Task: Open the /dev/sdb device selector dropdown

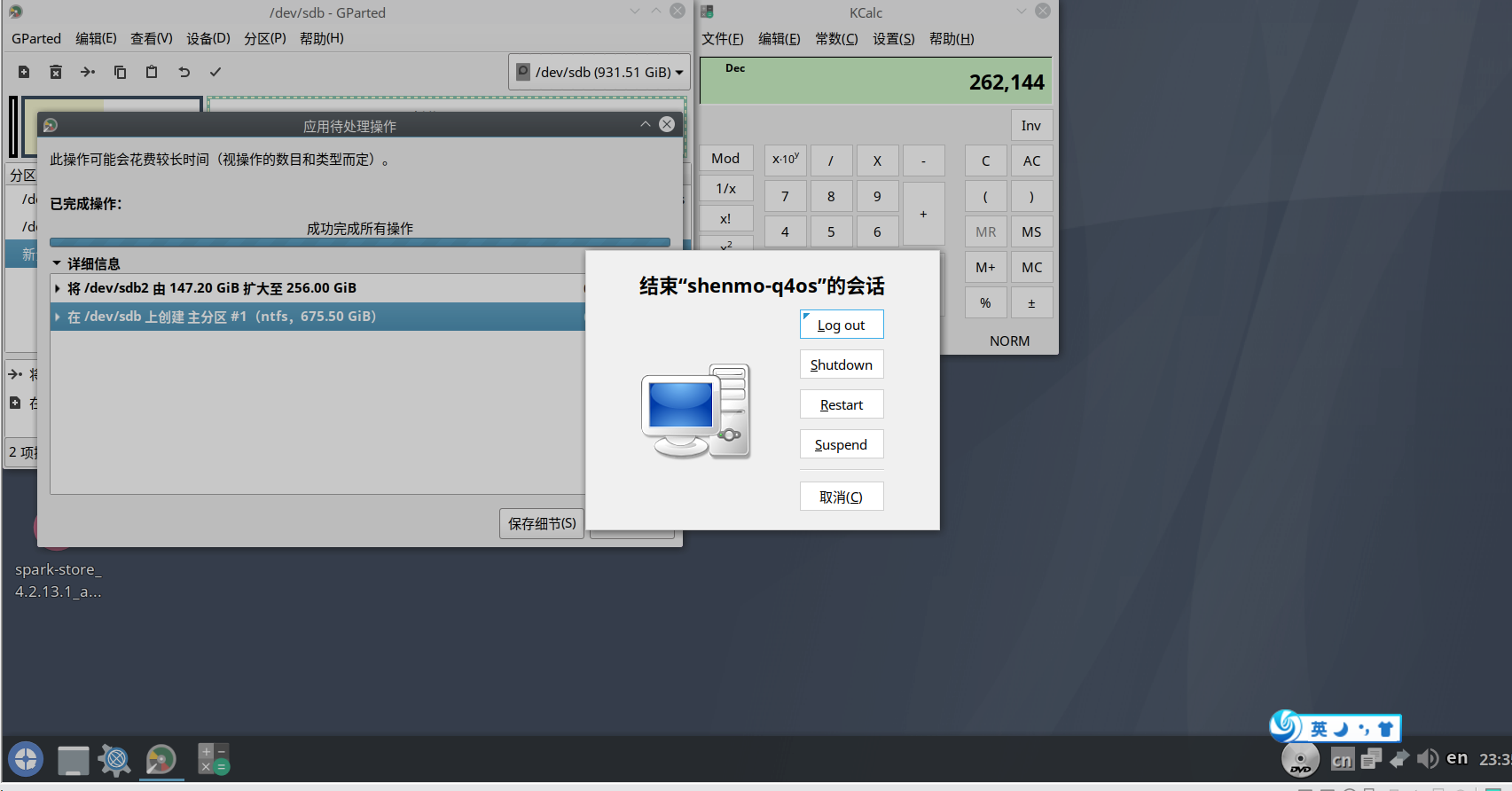Action: [599, 72]
